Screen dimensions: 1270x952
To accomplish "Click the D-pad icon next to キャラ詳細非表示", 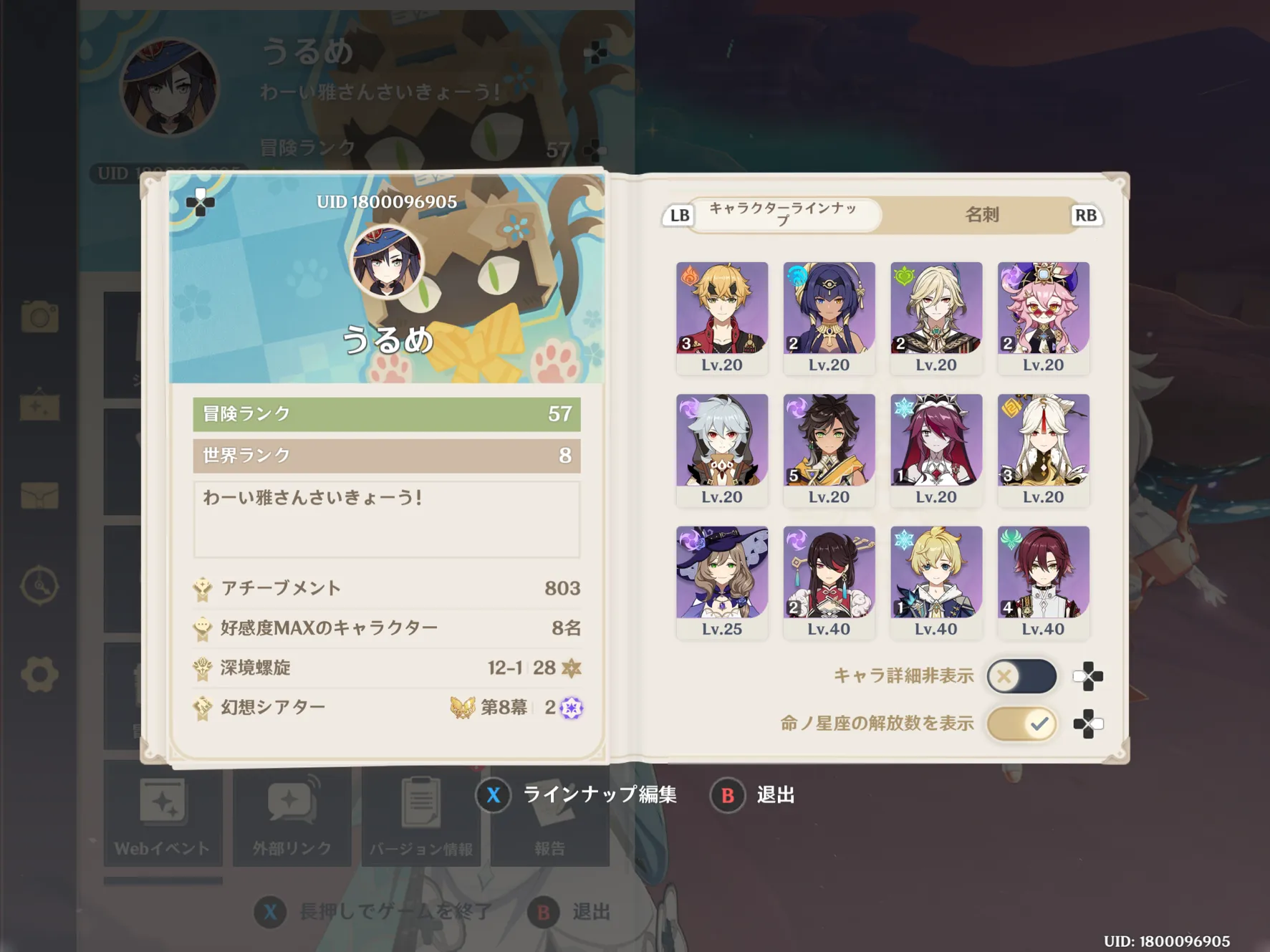I will click(1087, 676).
